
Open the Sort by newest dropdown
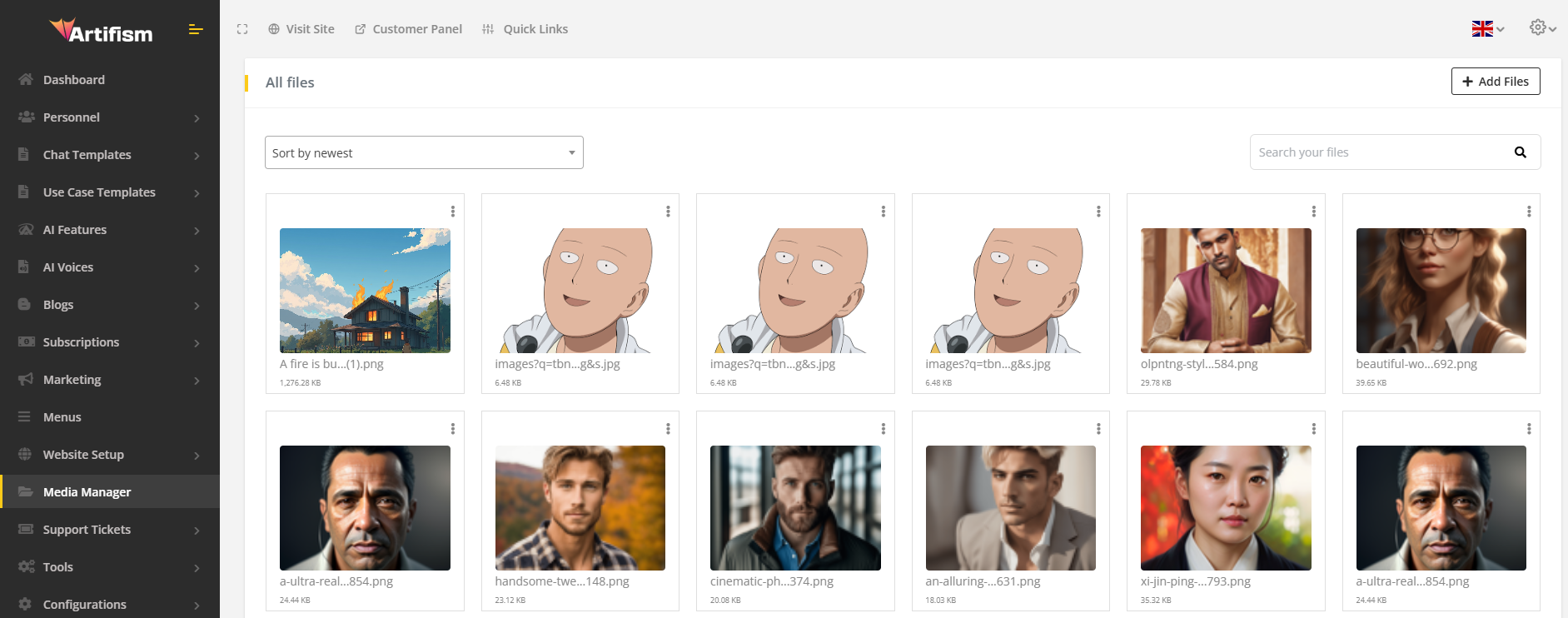click(x=424, y=153)
